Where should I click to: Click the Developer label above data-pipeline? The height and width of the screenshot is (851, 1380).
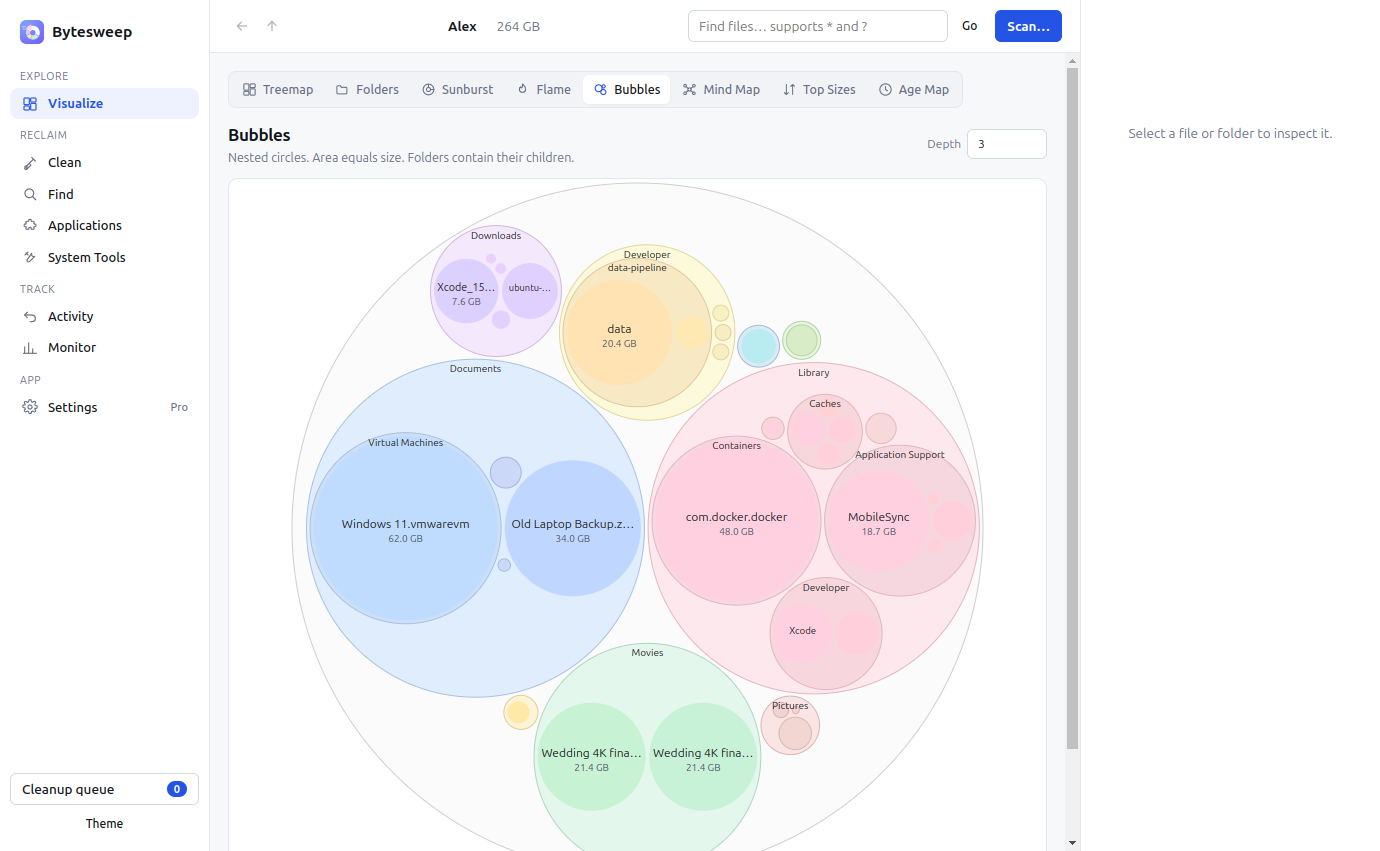(x=647, y=255)
